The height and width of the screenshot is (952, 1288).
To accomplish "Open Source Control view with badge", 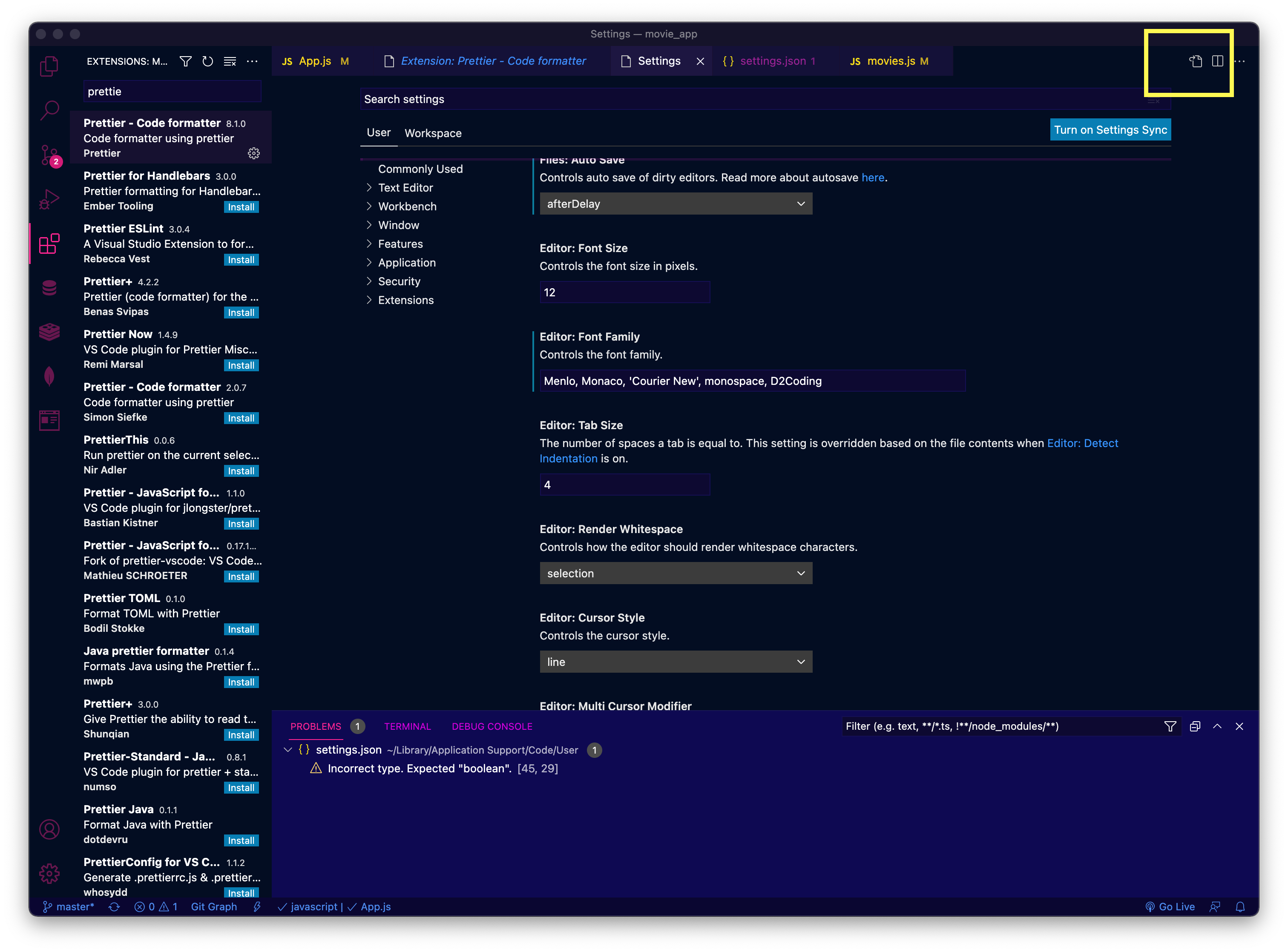I will [49, 155].
